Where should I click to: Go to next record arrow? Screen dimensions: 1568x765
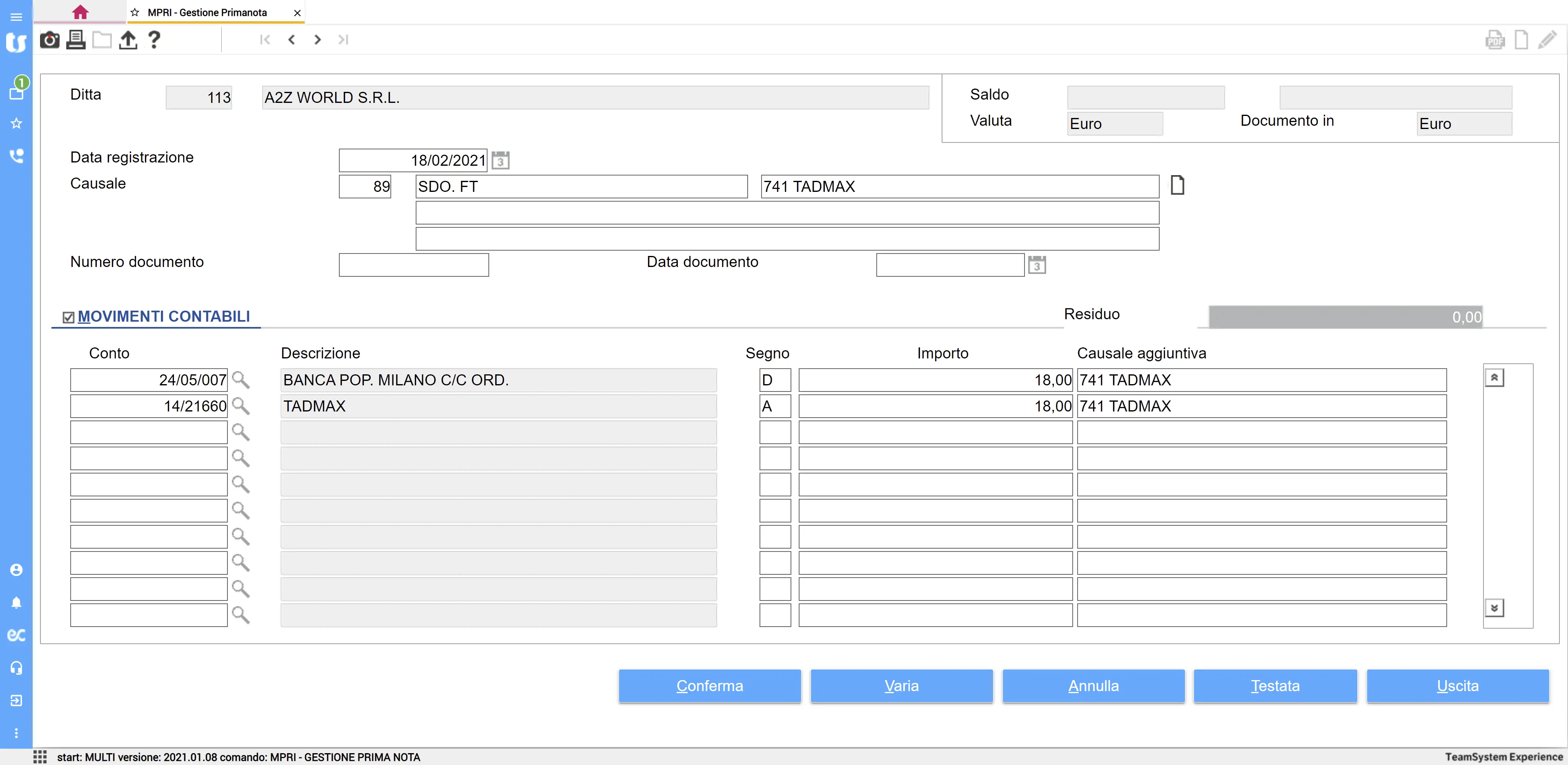coord(317,40)
